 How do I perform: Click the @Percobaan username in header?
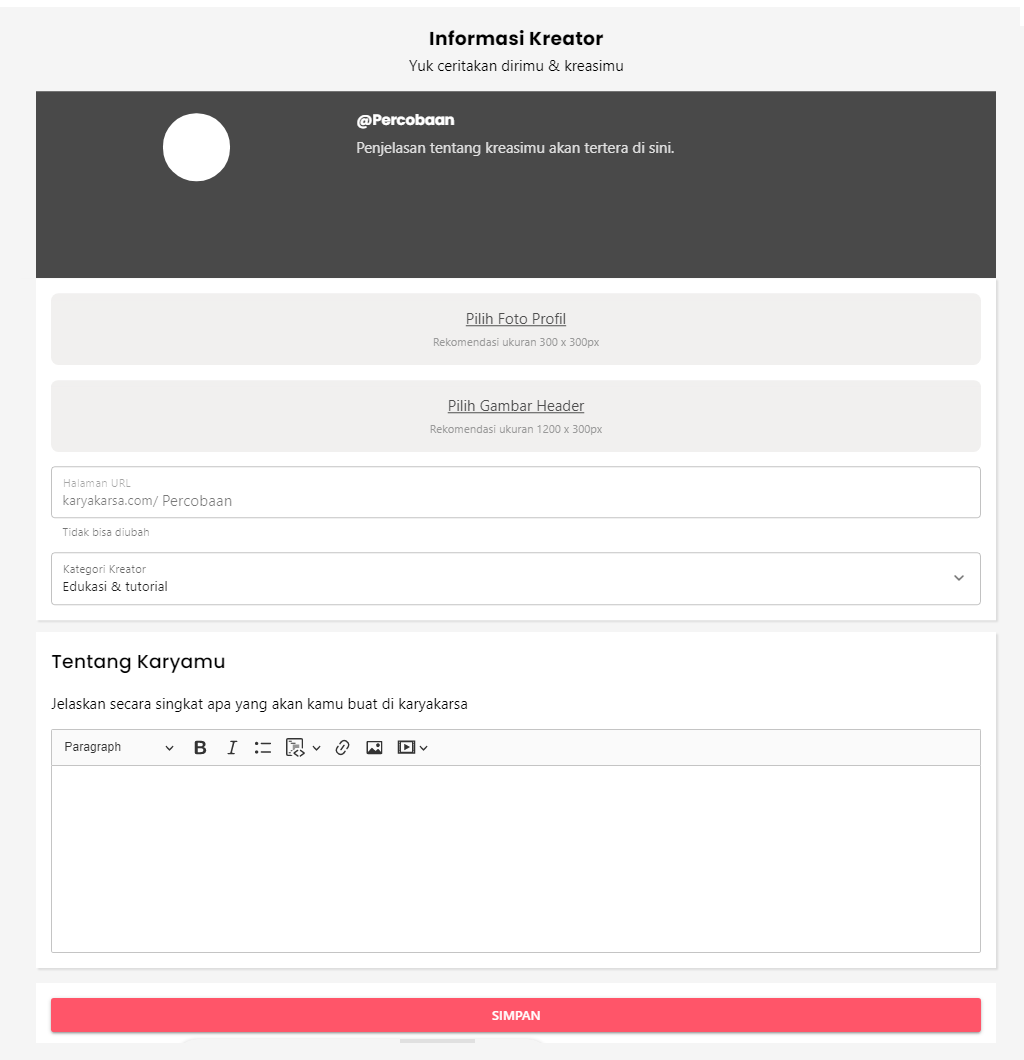pyautogui.click(x=405, y=120)
